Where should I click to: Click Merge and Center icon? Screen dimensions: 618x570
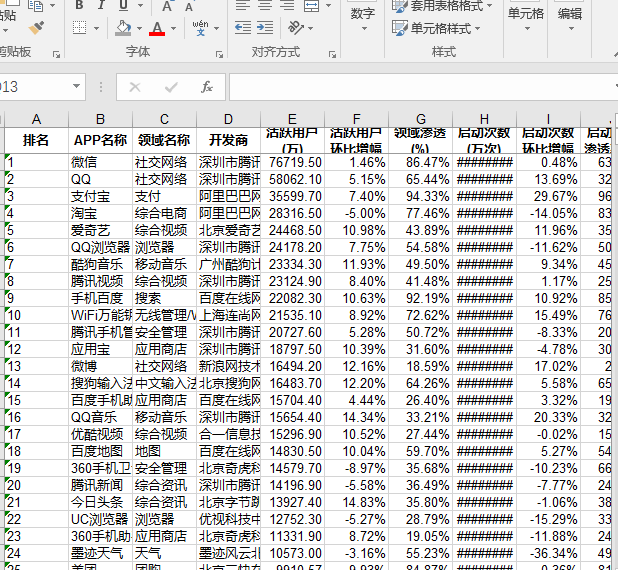[311, 6]
